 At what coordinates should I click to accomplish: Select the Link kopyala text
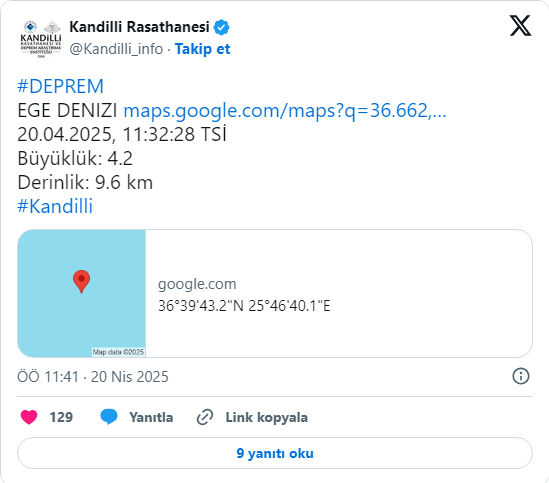tap(266, 417)
